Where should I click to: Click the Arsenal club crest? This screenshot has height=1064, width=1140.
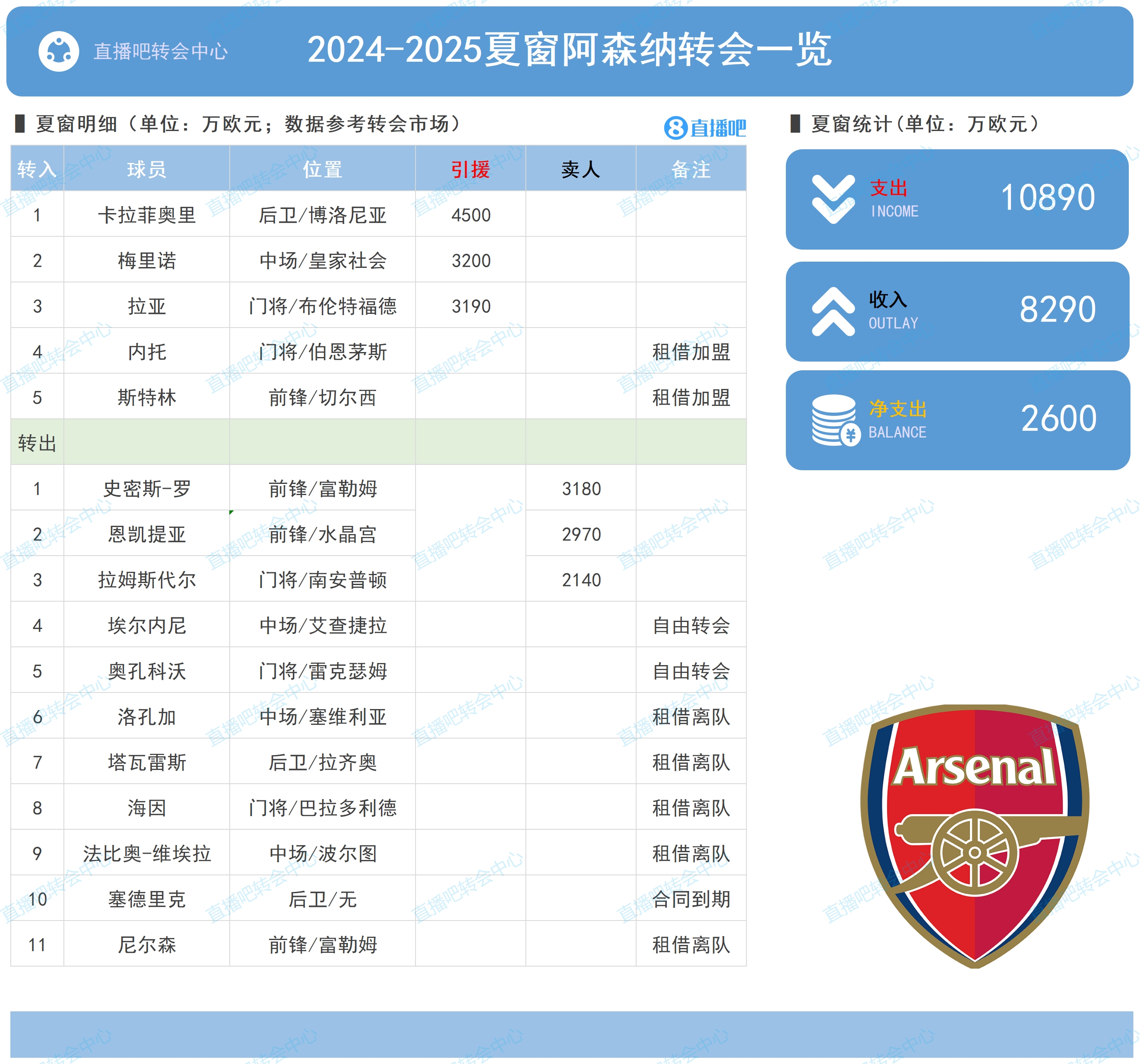click(x=974, y=836)
